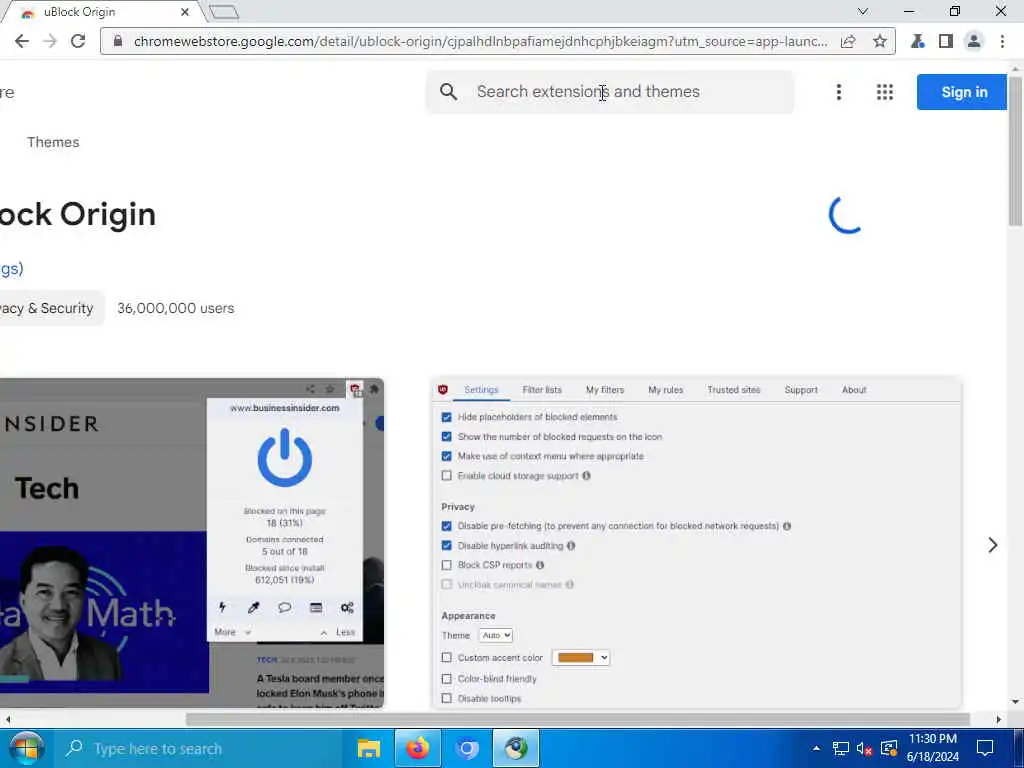The width and height of the screenshot is (1024, 768).
Task: Enable cloud storage support checkbox
Action: click(447, 475)
